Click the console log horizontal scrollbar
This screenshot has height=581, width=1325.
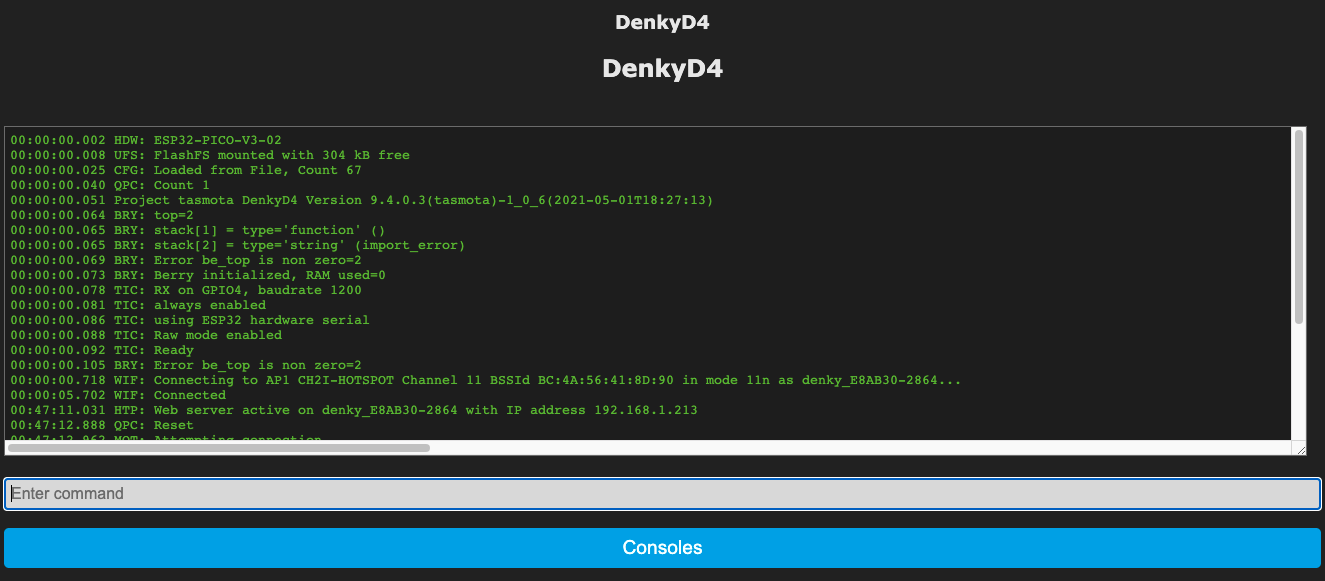[x=219, y=448]
